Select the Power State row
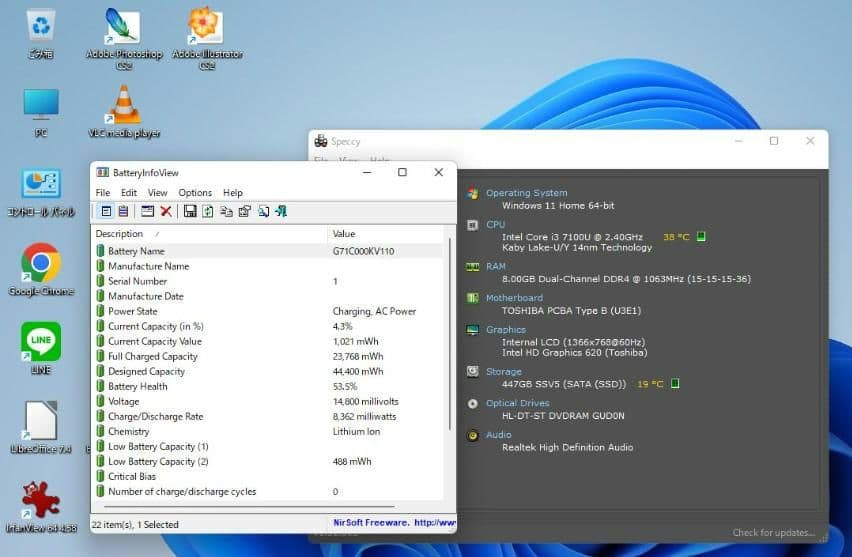Screen dimensions: 852x557 click(x=268, y=311)
